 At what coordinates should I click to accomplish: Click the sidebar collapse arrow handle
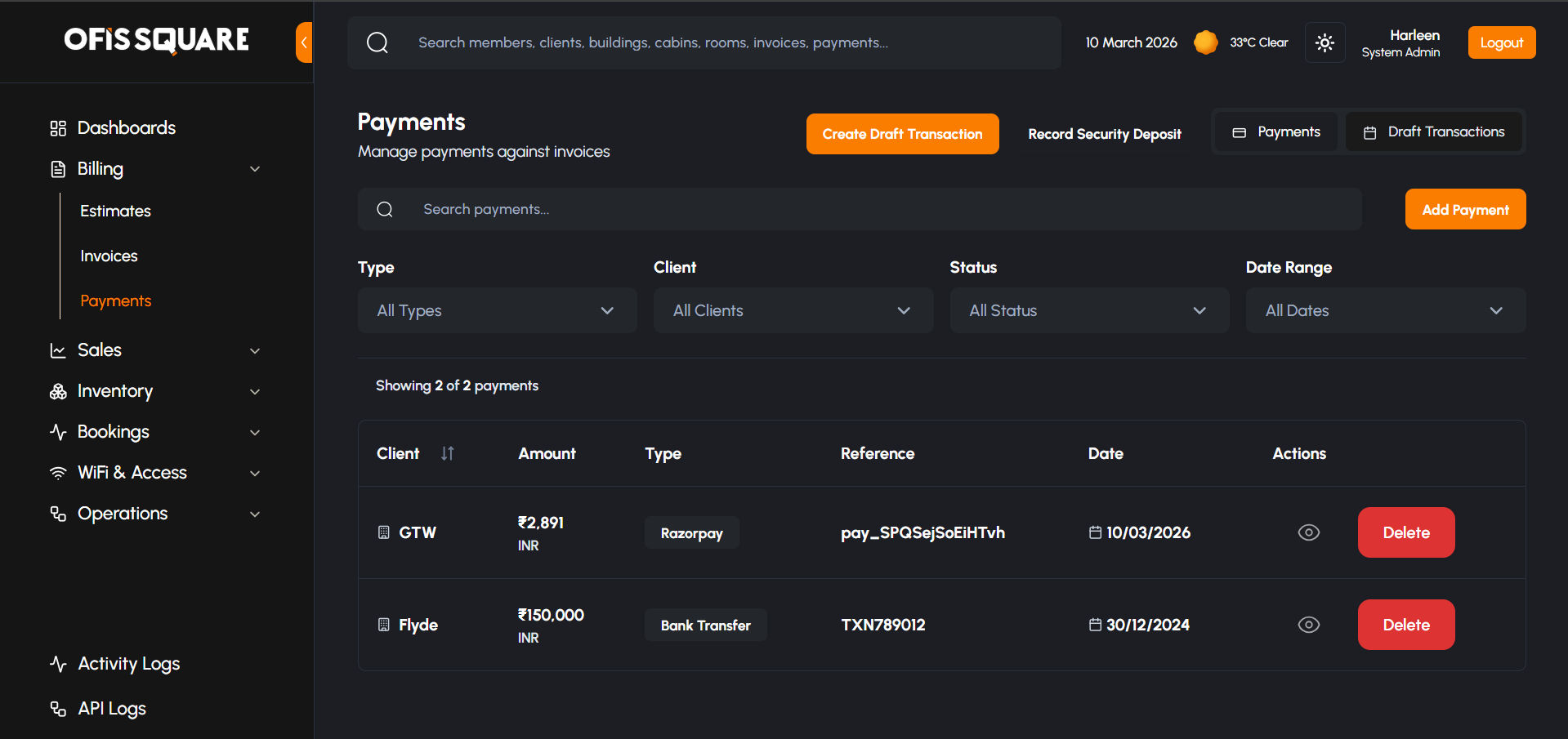304,42
